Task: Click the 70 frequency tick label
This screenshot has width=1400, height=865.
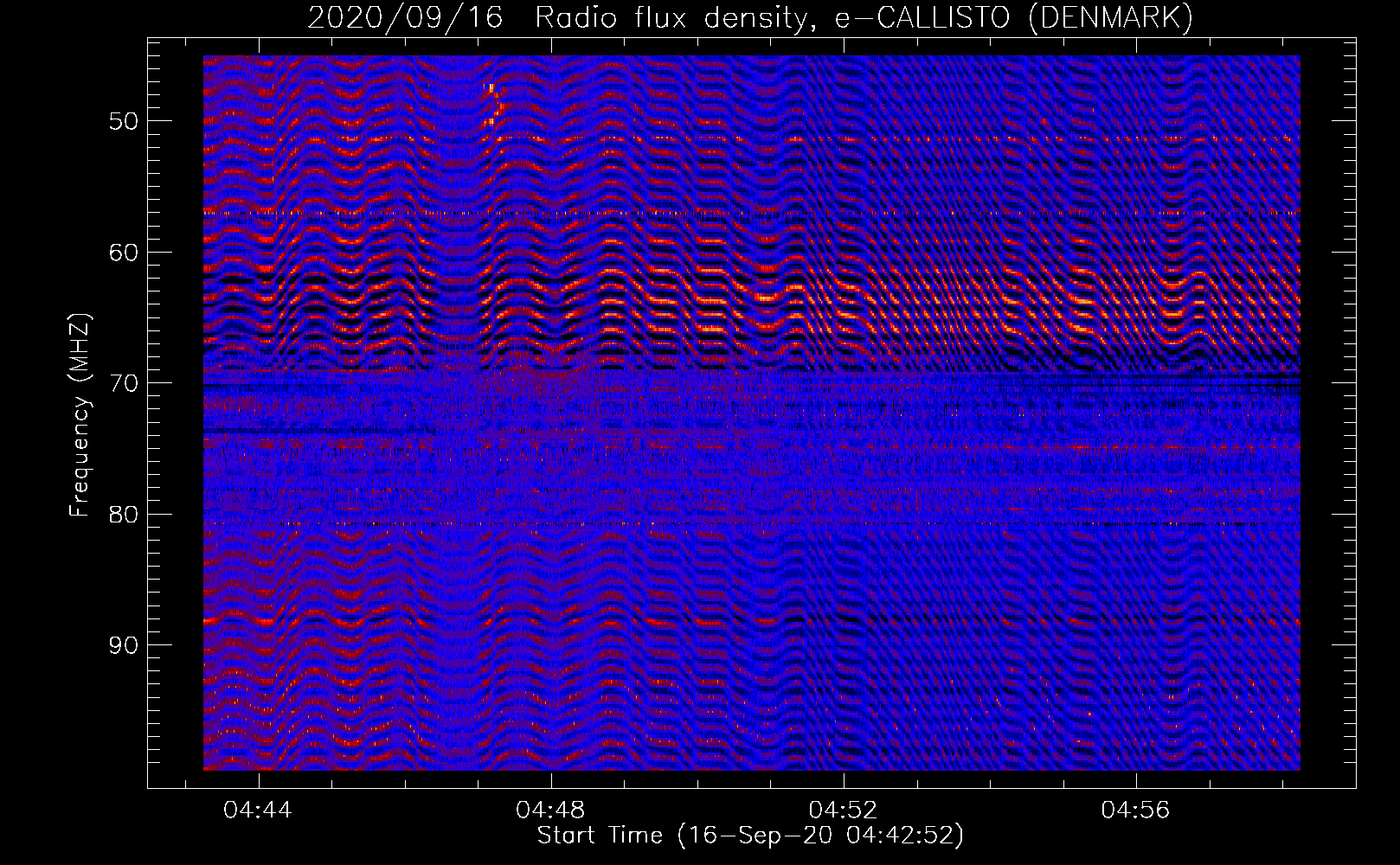Action: pos(123,383)
